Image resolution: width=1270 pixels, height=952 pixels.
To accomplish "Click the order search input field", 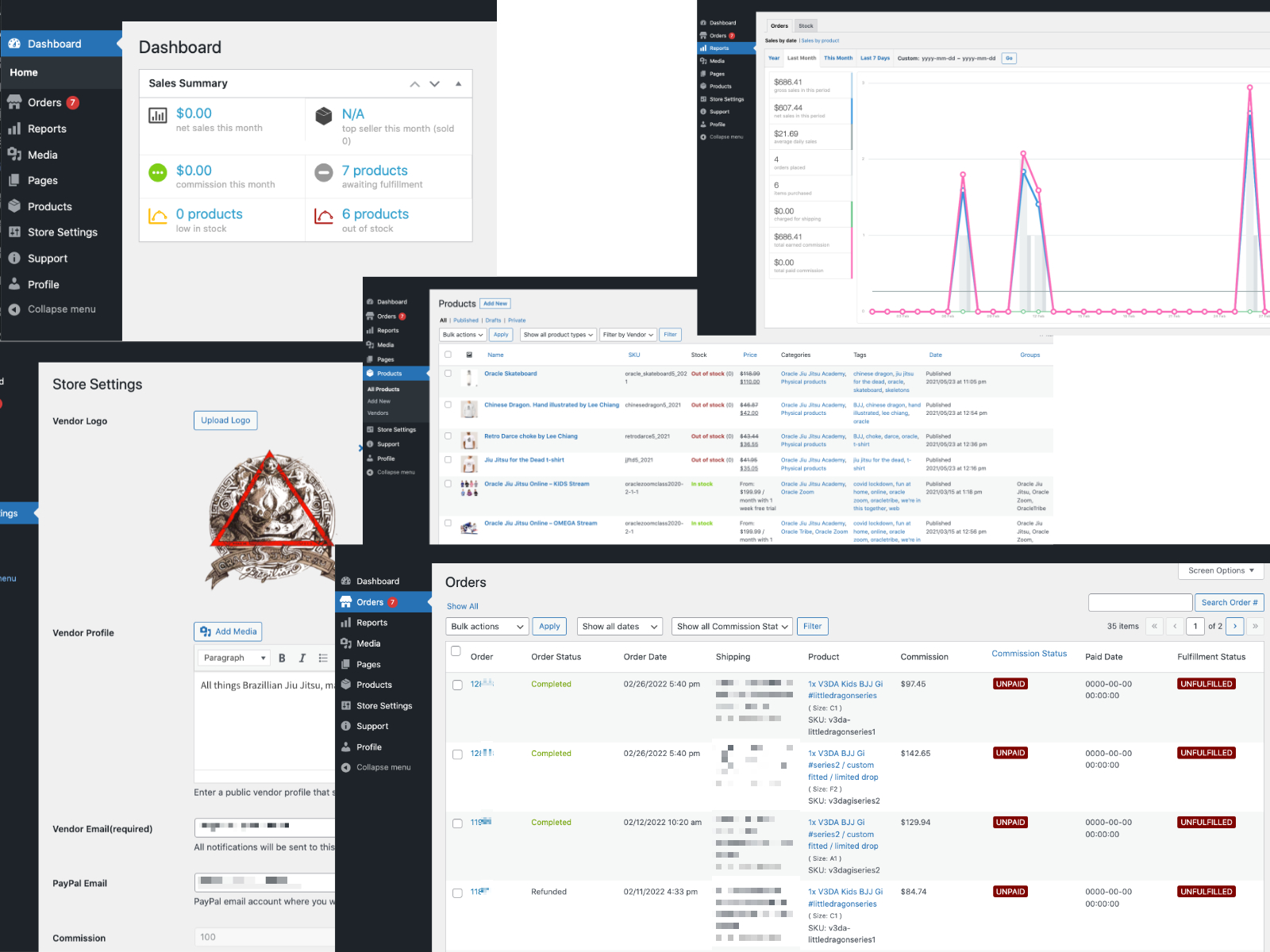I will 1140,603.
